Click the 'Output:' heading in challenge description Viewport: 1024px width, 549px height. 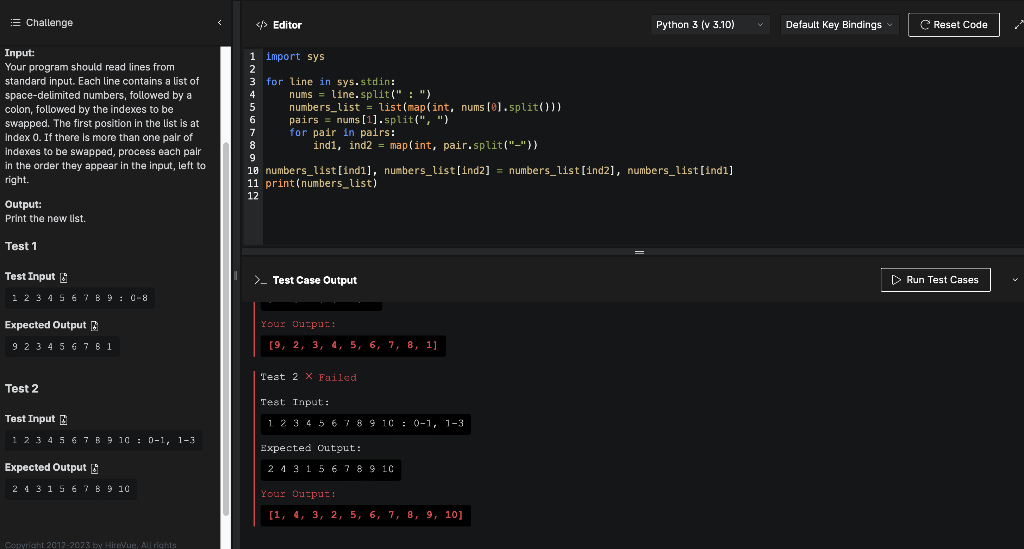pyautogui.click(x=23, y=204)
